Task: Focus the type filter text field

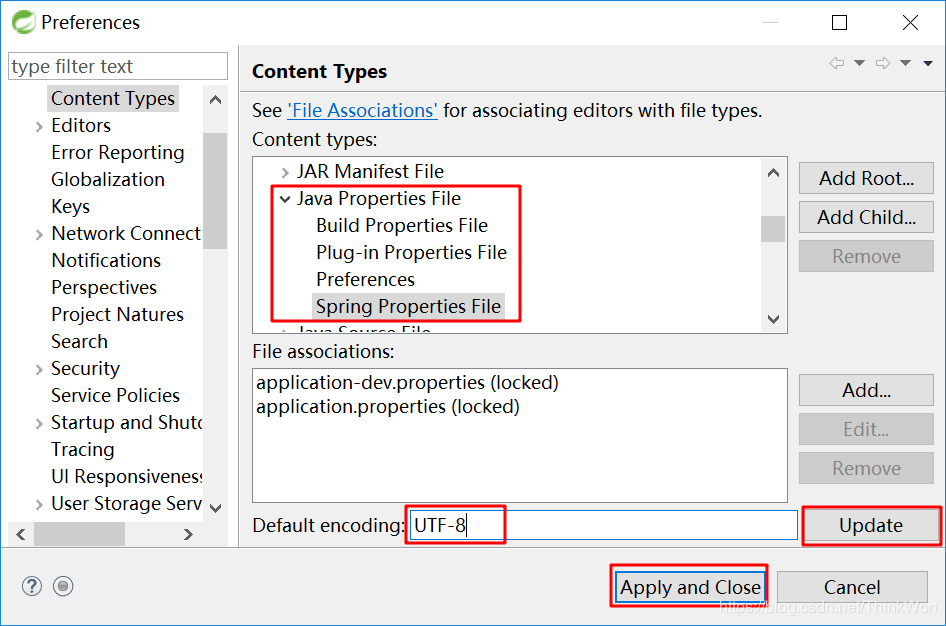Action: (118, 66)
